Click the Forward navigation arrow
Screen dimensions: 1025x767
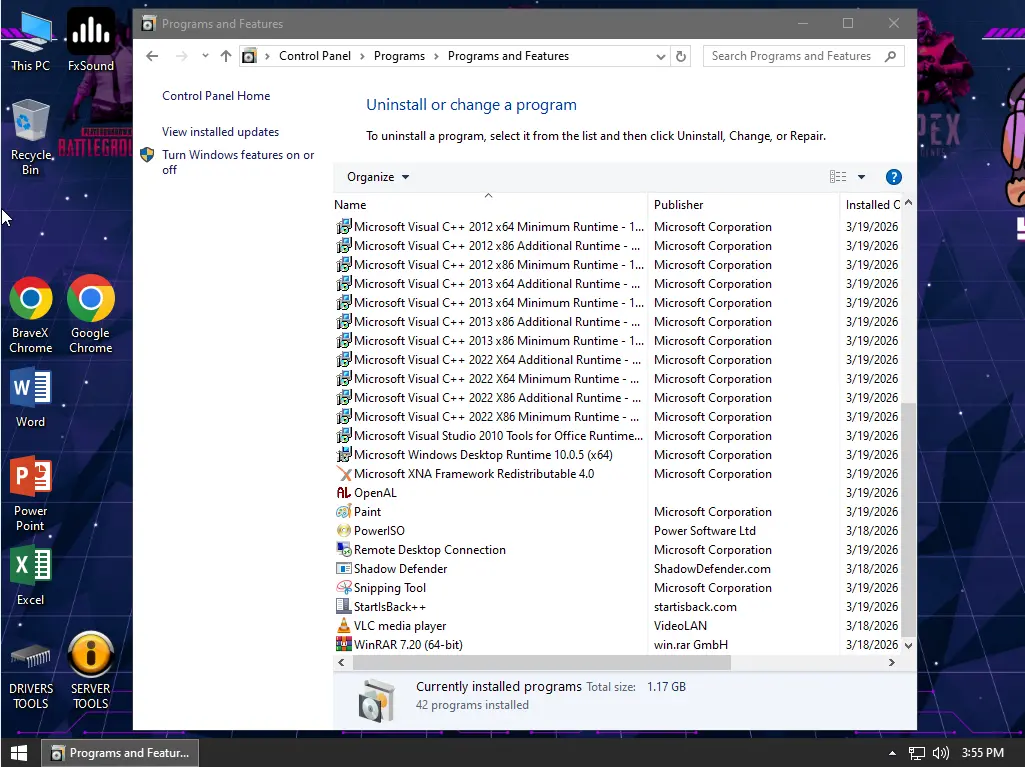coord(182,56)
